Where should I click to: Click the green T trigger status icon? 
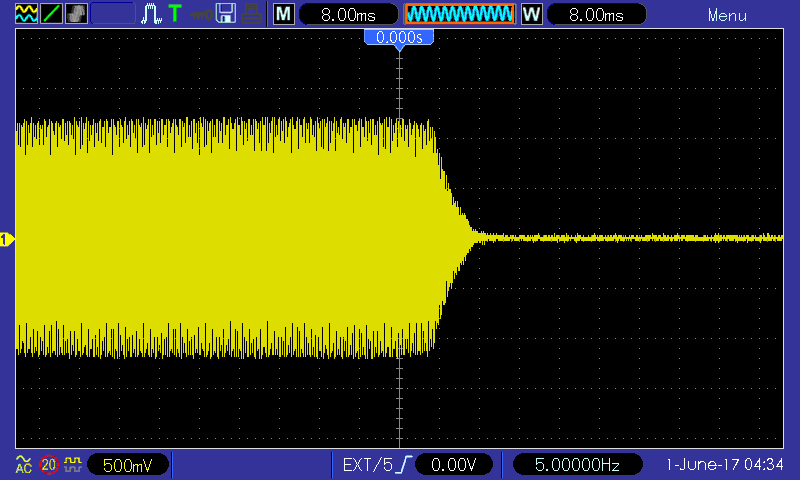click(x=175, y=14)
